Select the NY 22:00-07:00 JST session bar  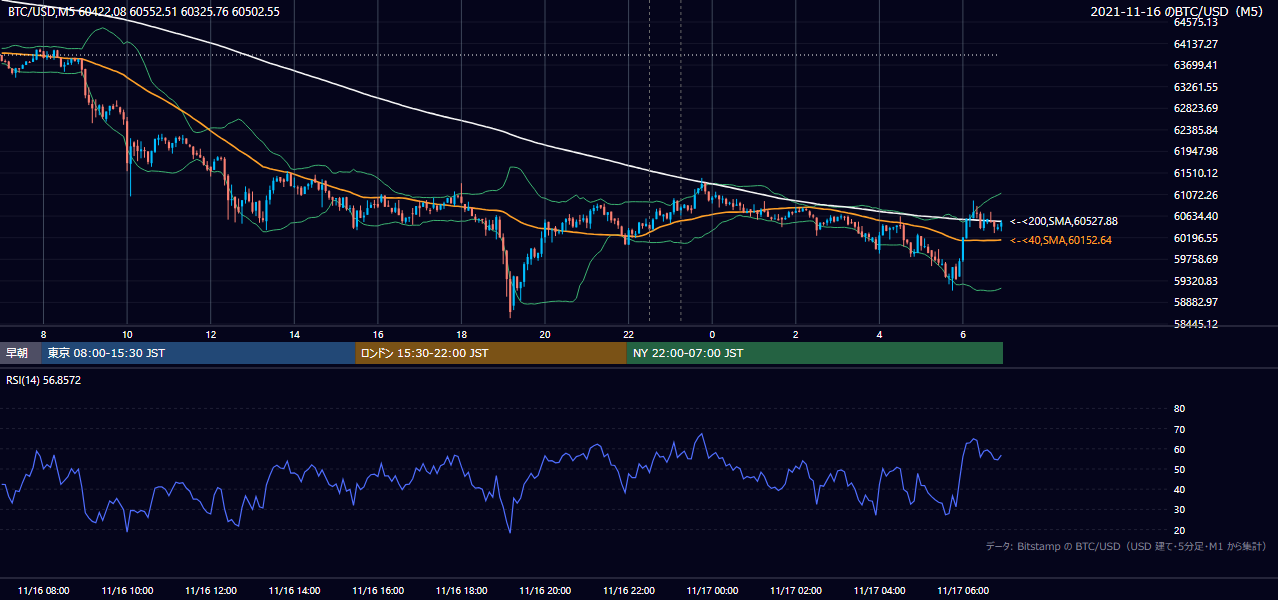(815, 353)
